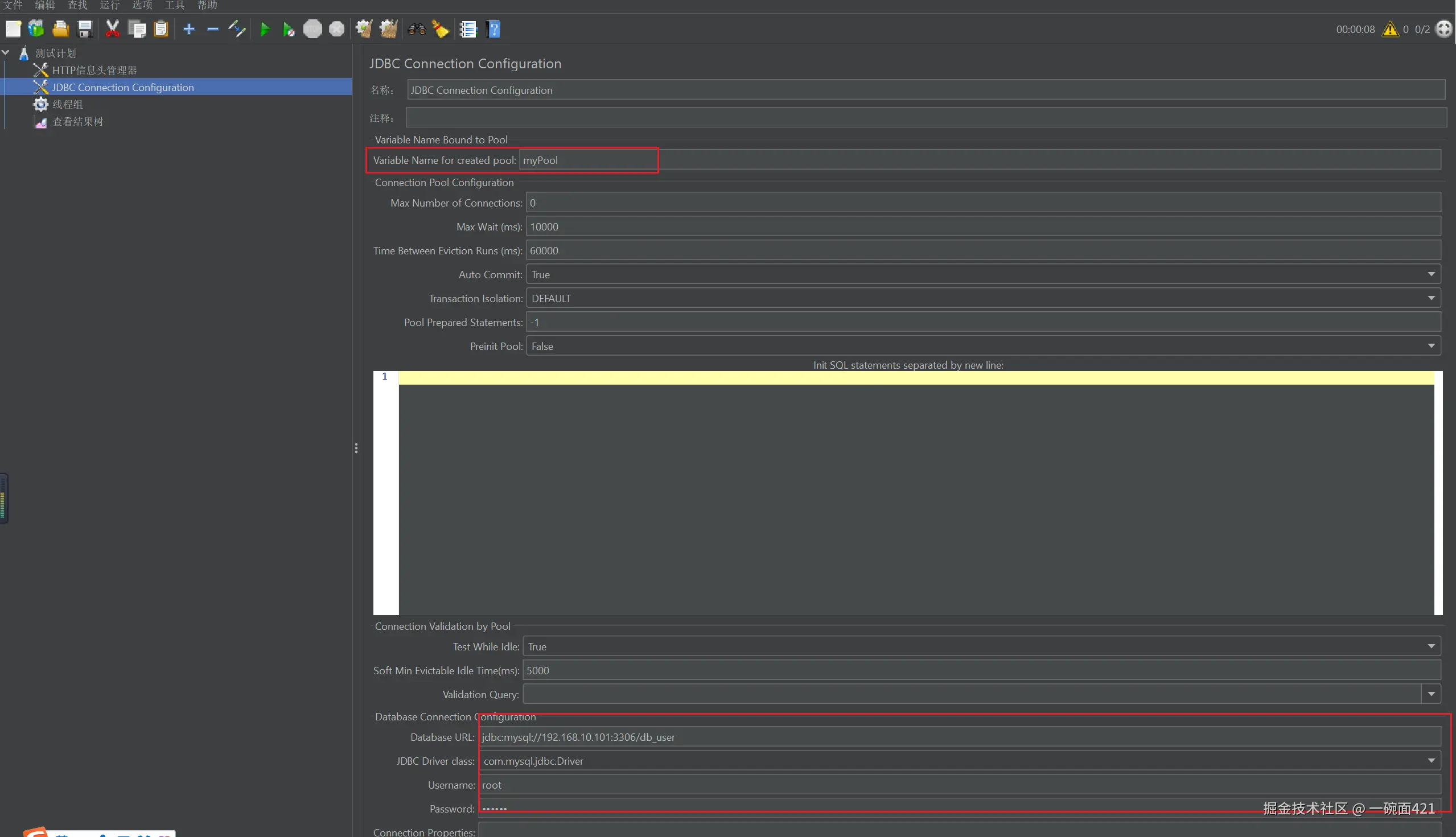Viewport: 1456px width, 837px height.
Task: Click Start no pauses icon
Action: tap(289, 30)
